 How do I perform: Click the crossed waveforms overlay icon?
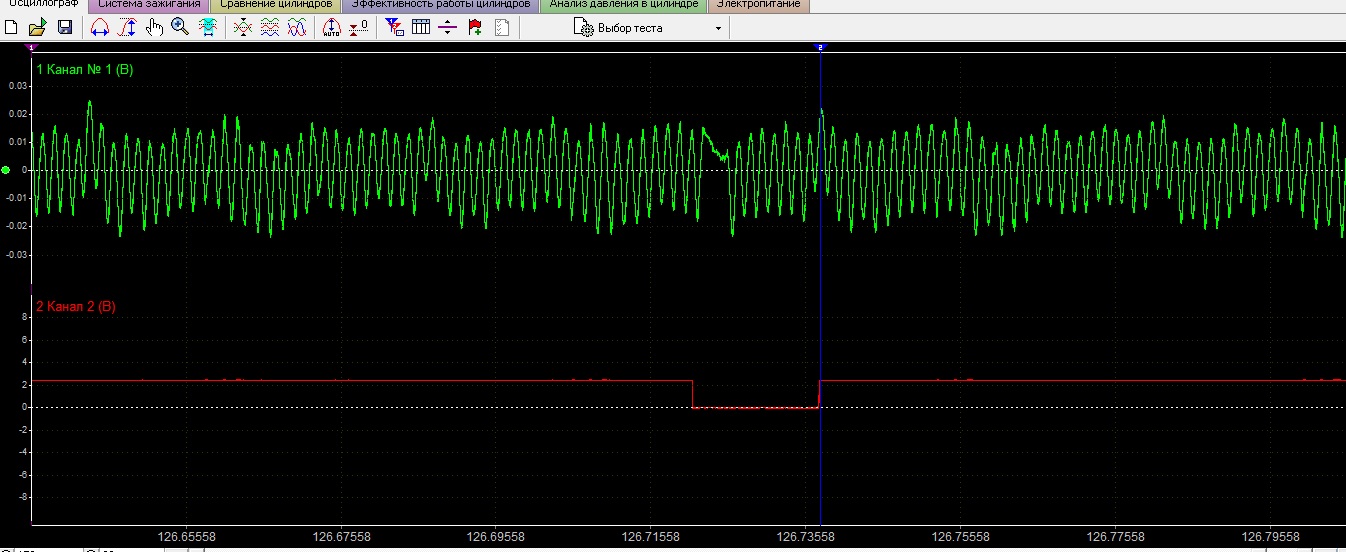click(x=242, y=28)
